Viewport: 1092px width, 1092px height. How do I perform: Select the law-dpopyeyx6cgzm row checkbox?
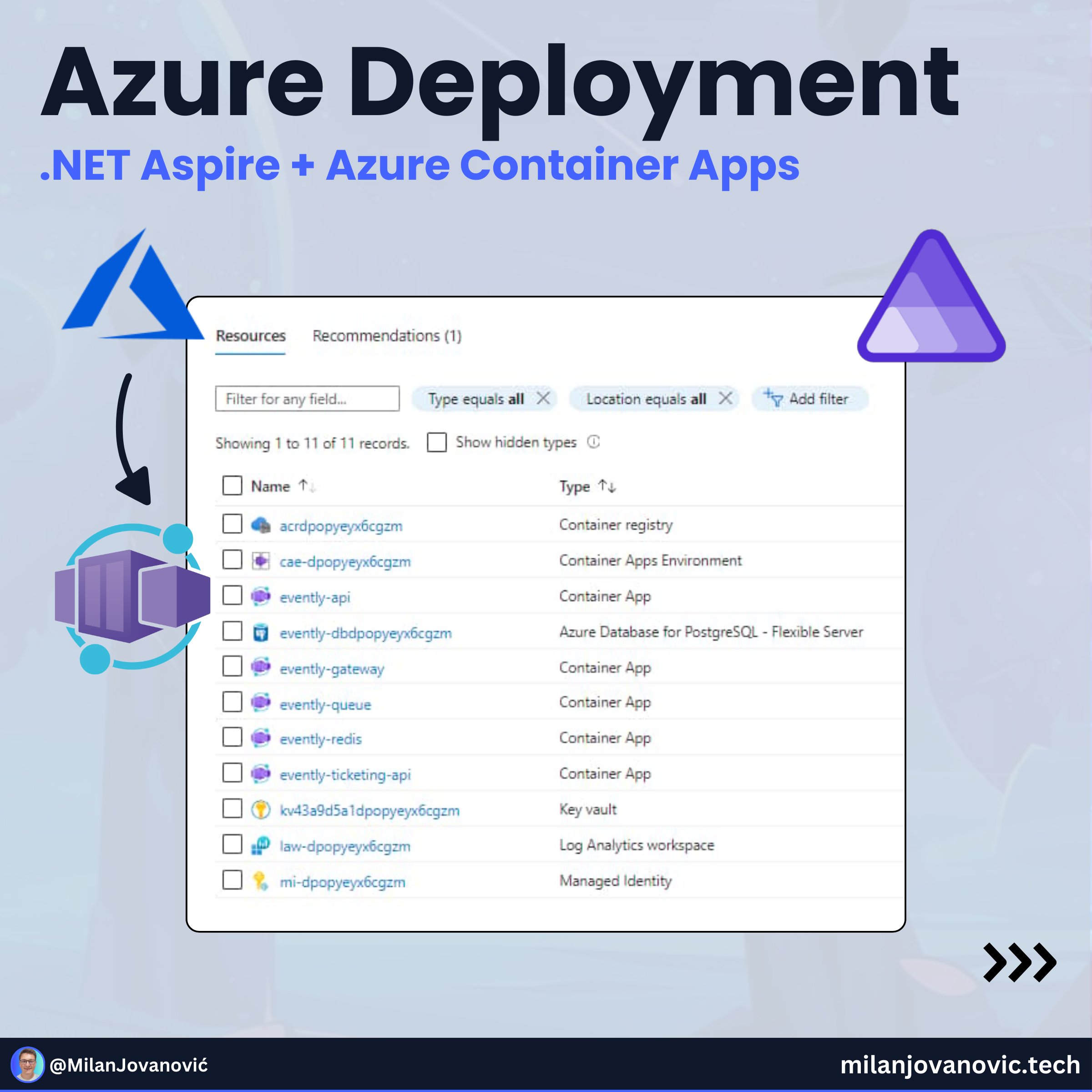[x=233, y=844]
